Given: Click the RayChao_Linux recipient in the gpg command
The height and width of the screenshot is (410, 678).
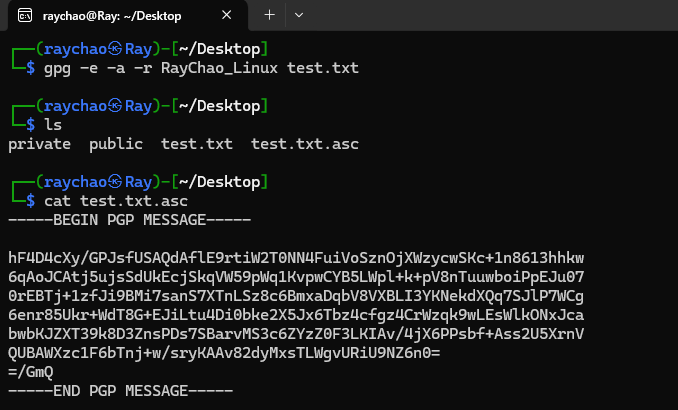Looking at the screenshot, I should 219,68.
